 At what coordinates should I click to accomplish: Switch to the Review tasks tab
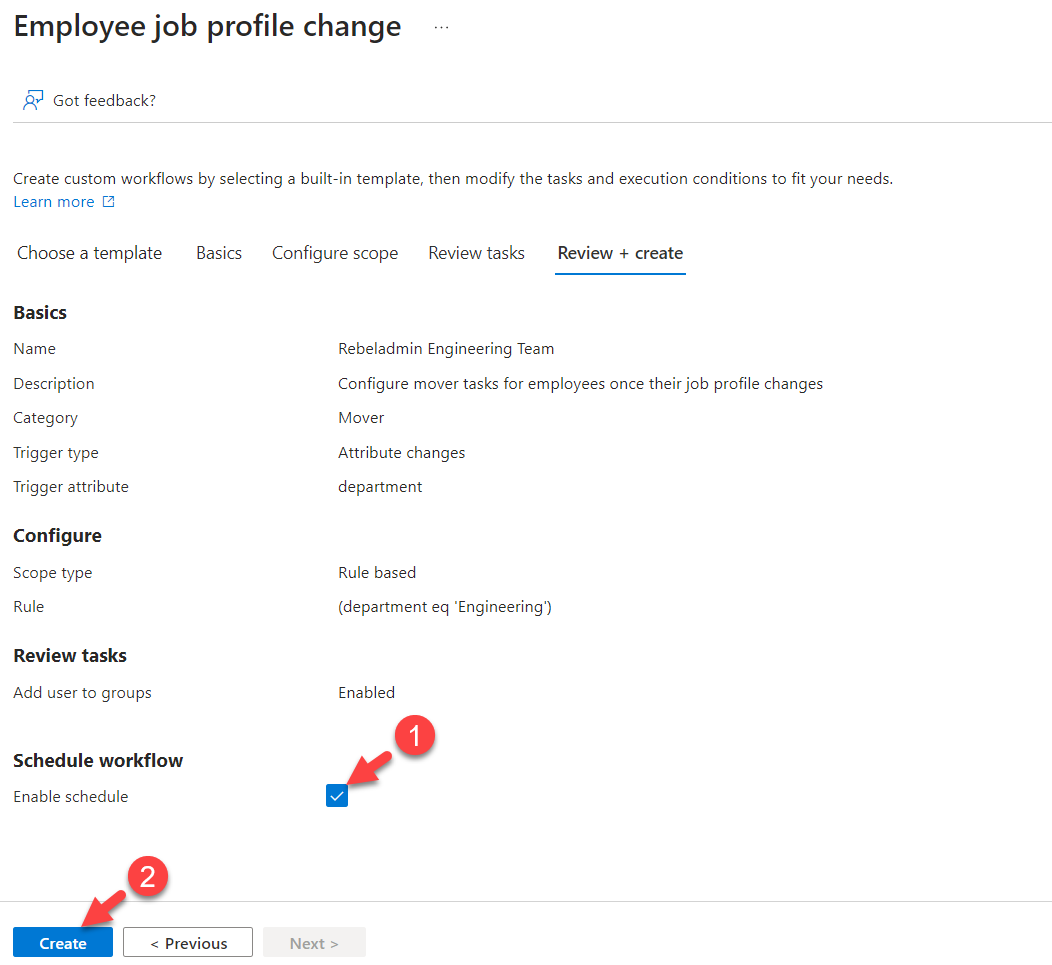coord(476,253)
